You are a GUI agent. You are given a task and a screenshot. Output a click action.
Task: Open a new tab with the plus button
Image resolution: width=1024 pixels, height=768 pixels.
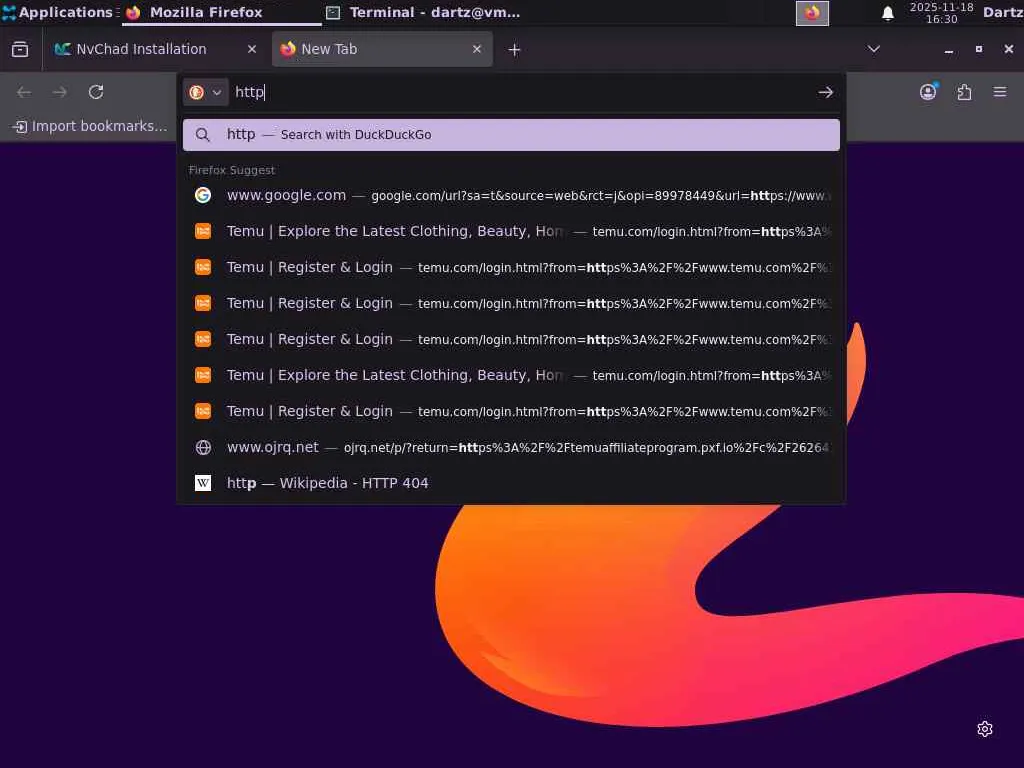[515, 50]
